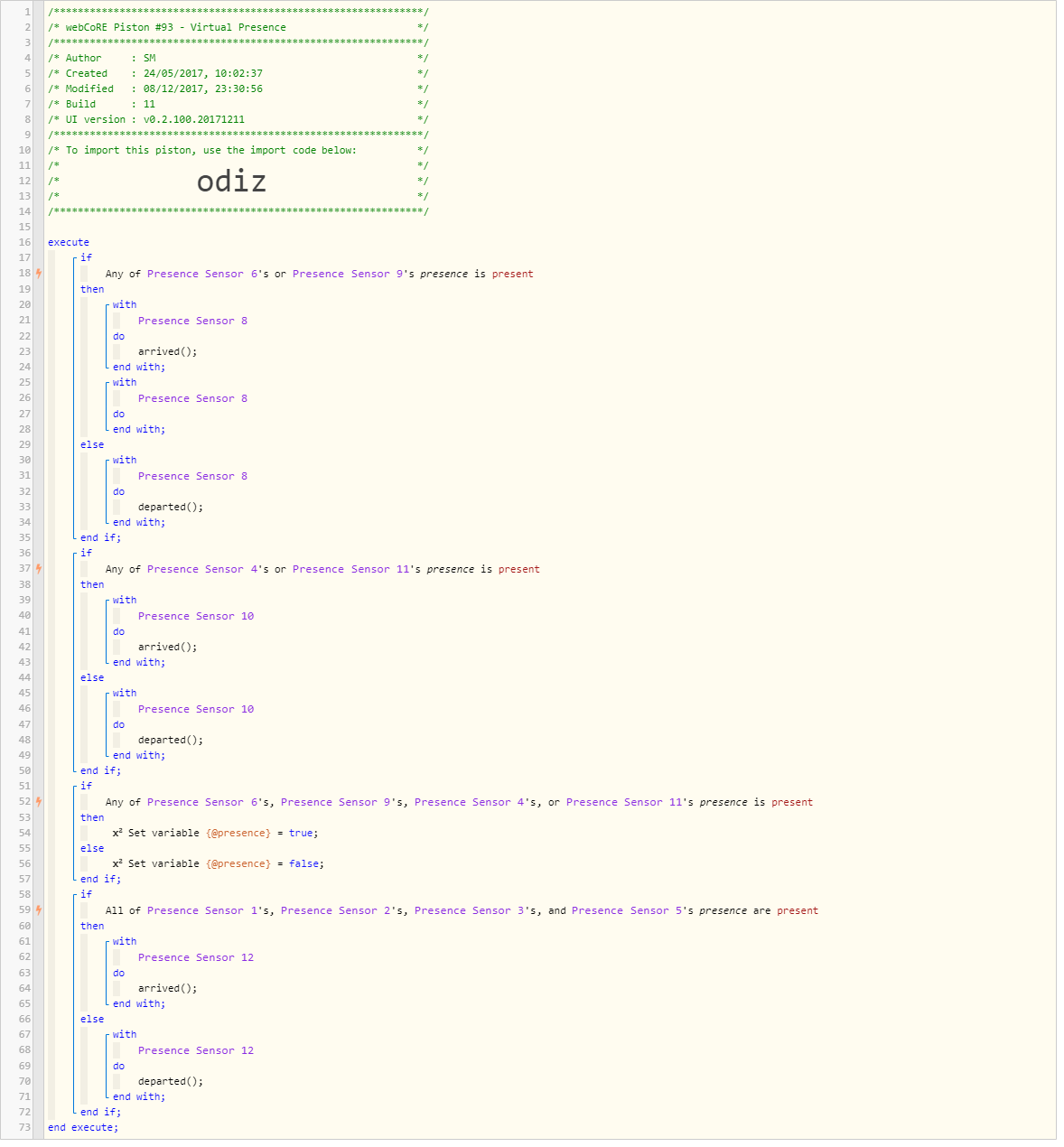Click 'Presence Sensor 8' on line 31
Viewport: 1064px width, 1147px height.
pos(192,476)
